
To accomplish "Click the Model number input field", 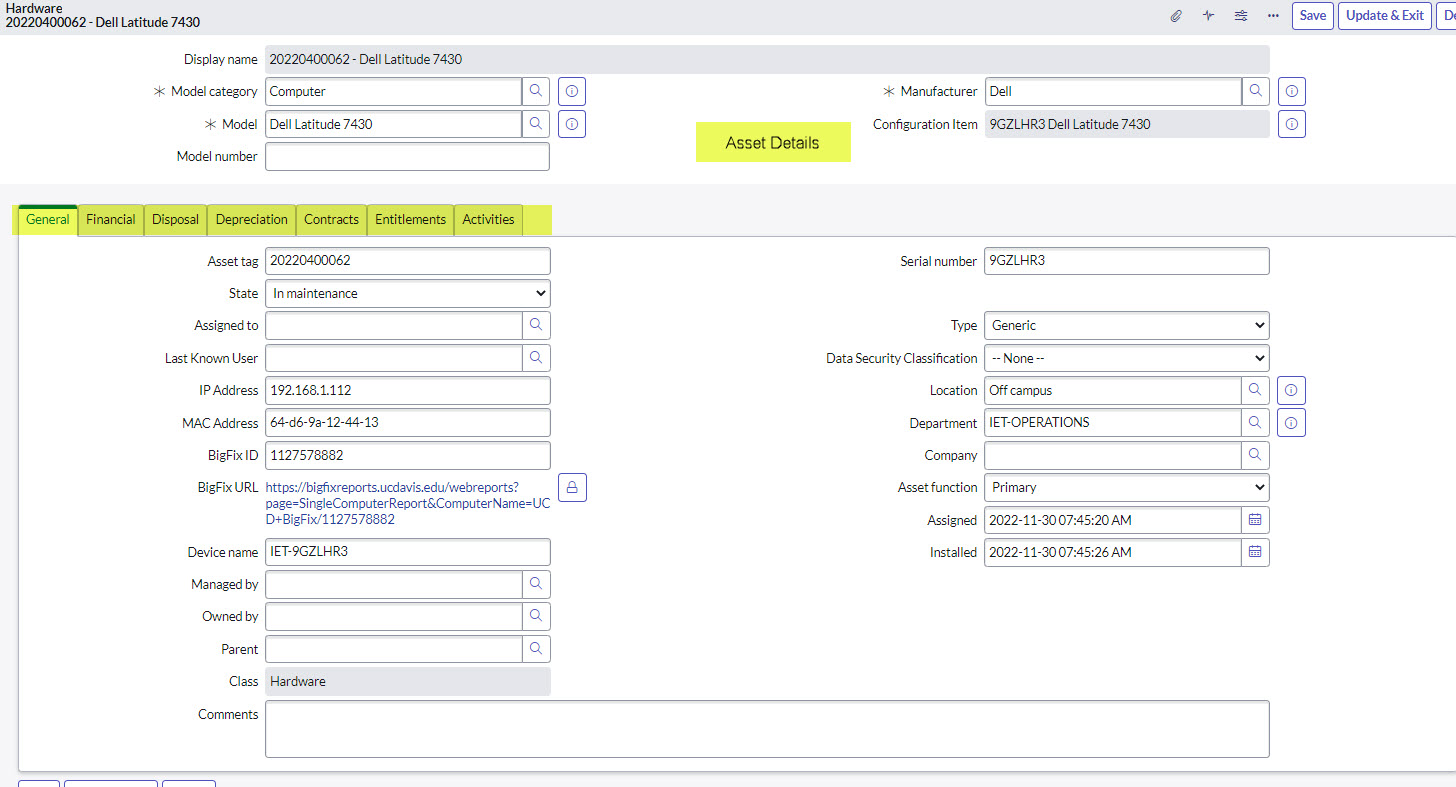I will [407, 157].
